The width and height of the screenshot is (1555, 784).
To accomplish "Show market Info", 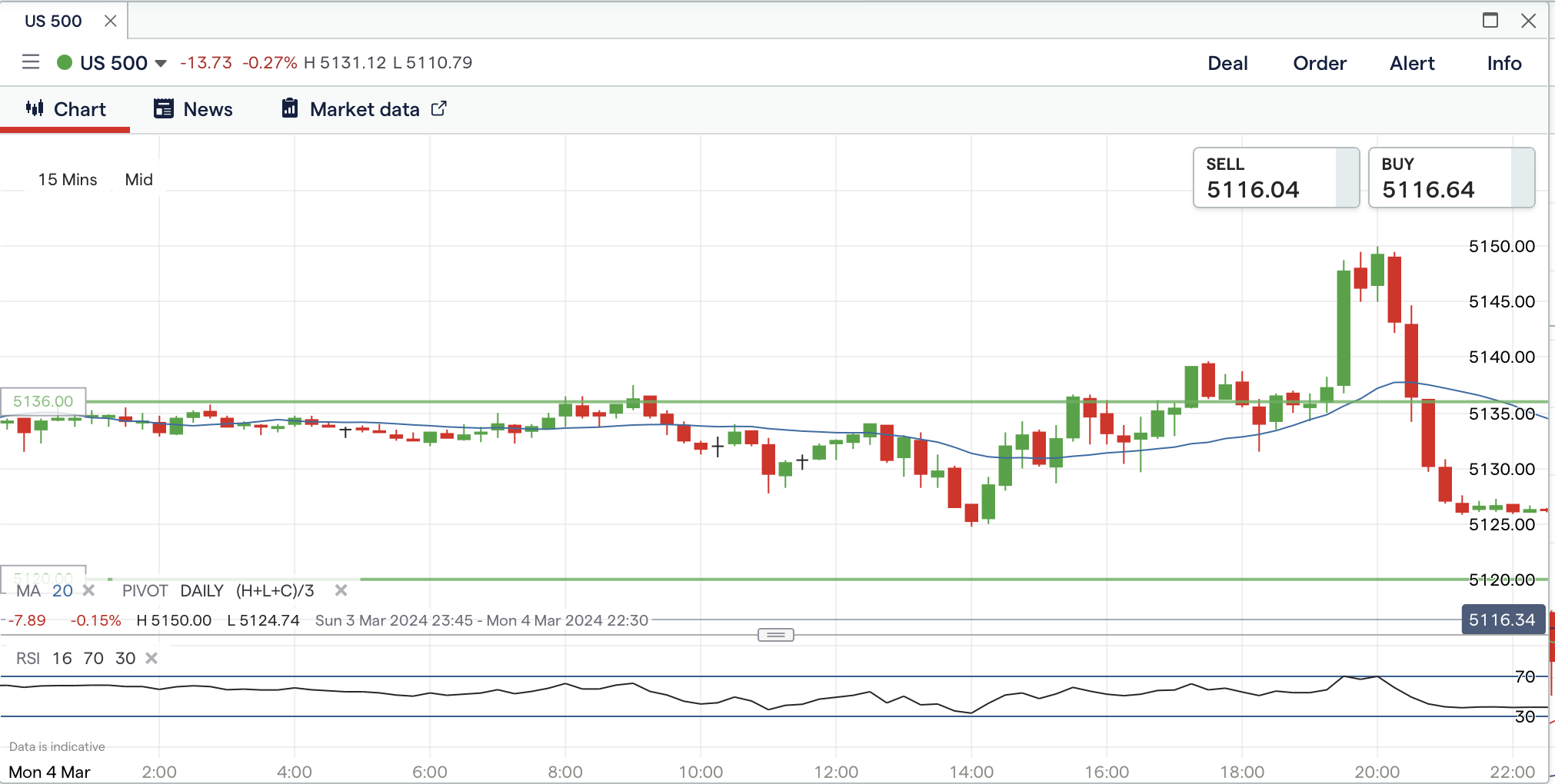I will coord(1504,63).
